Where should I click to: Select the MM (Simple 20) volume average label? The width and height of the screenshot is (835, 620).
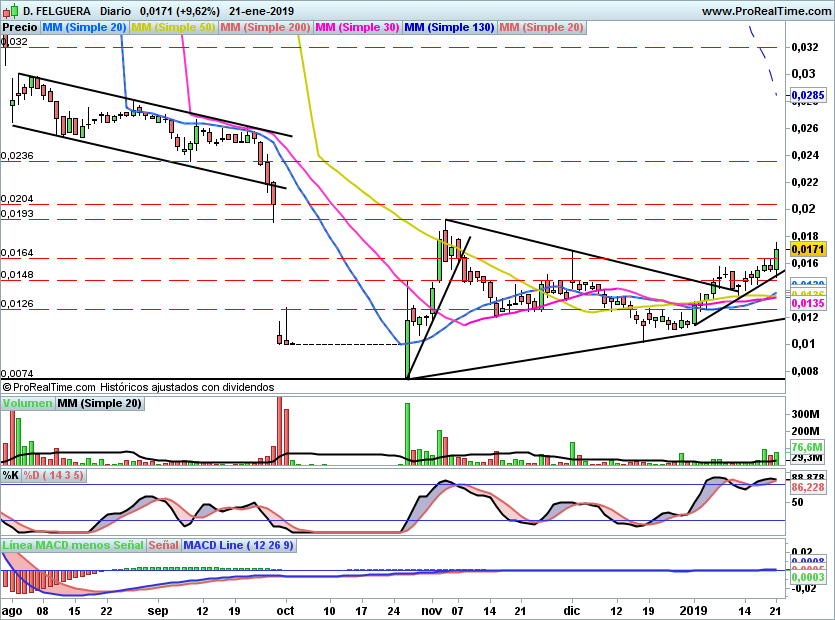pos(99,403)
